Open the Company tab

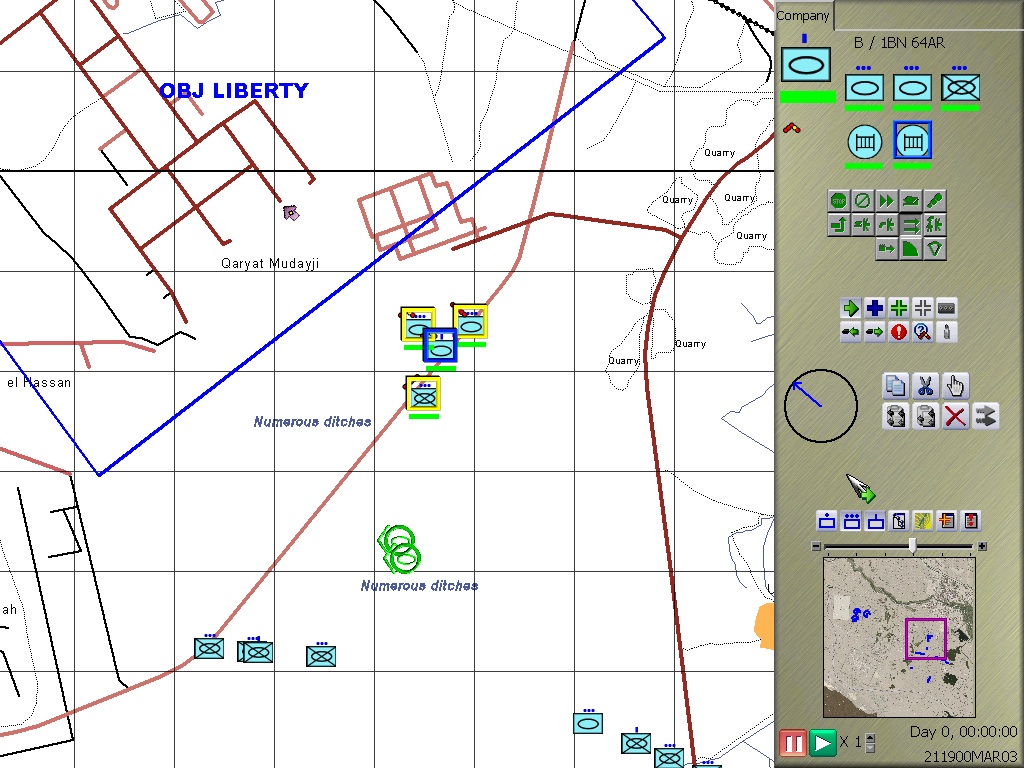coord(803,15)
